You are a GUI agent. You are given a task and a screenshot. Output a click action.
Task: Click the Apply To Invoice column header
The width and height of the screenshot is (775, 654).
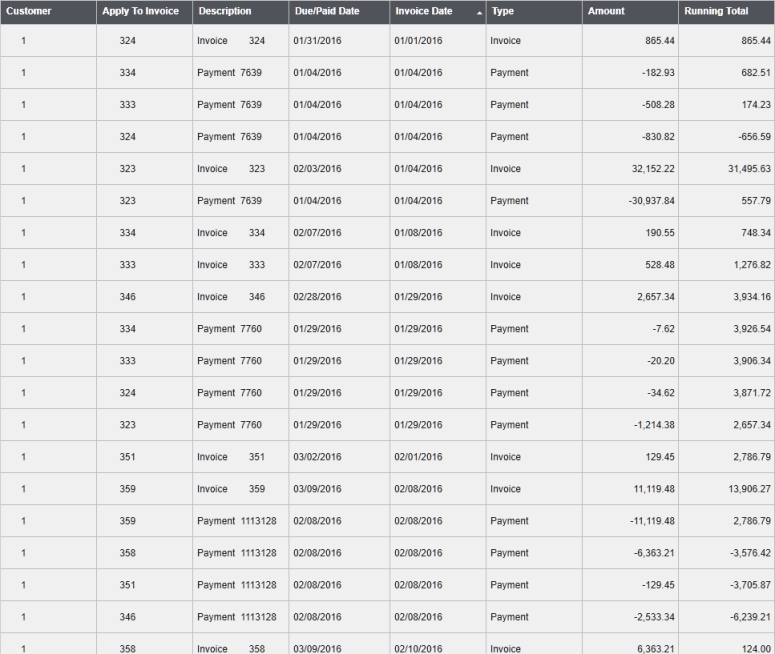pyautogui.click(x=140, y=11)
